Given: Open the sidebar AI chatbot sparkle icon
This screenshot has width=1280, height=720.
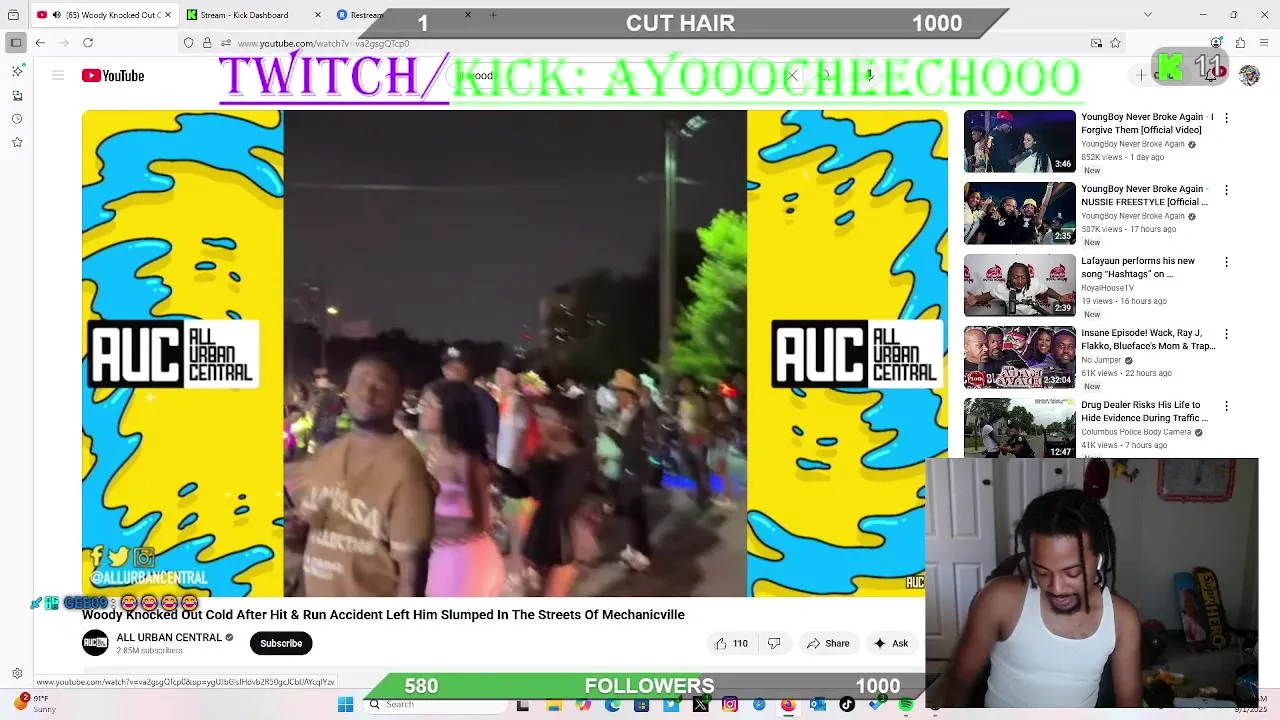Looking at the screenshot, I should (17, 71).
